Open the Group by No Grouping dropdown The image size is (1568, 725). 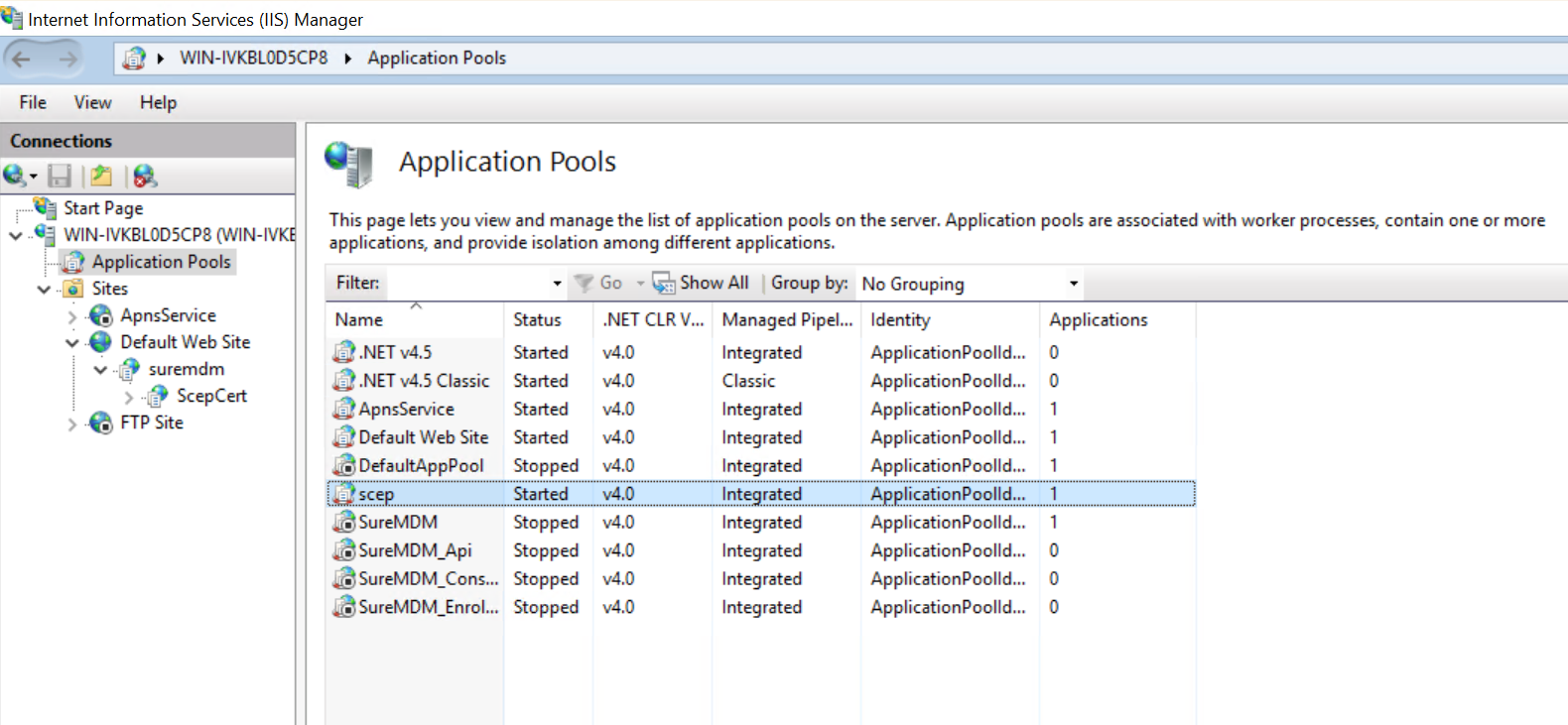pos(1073,284)
